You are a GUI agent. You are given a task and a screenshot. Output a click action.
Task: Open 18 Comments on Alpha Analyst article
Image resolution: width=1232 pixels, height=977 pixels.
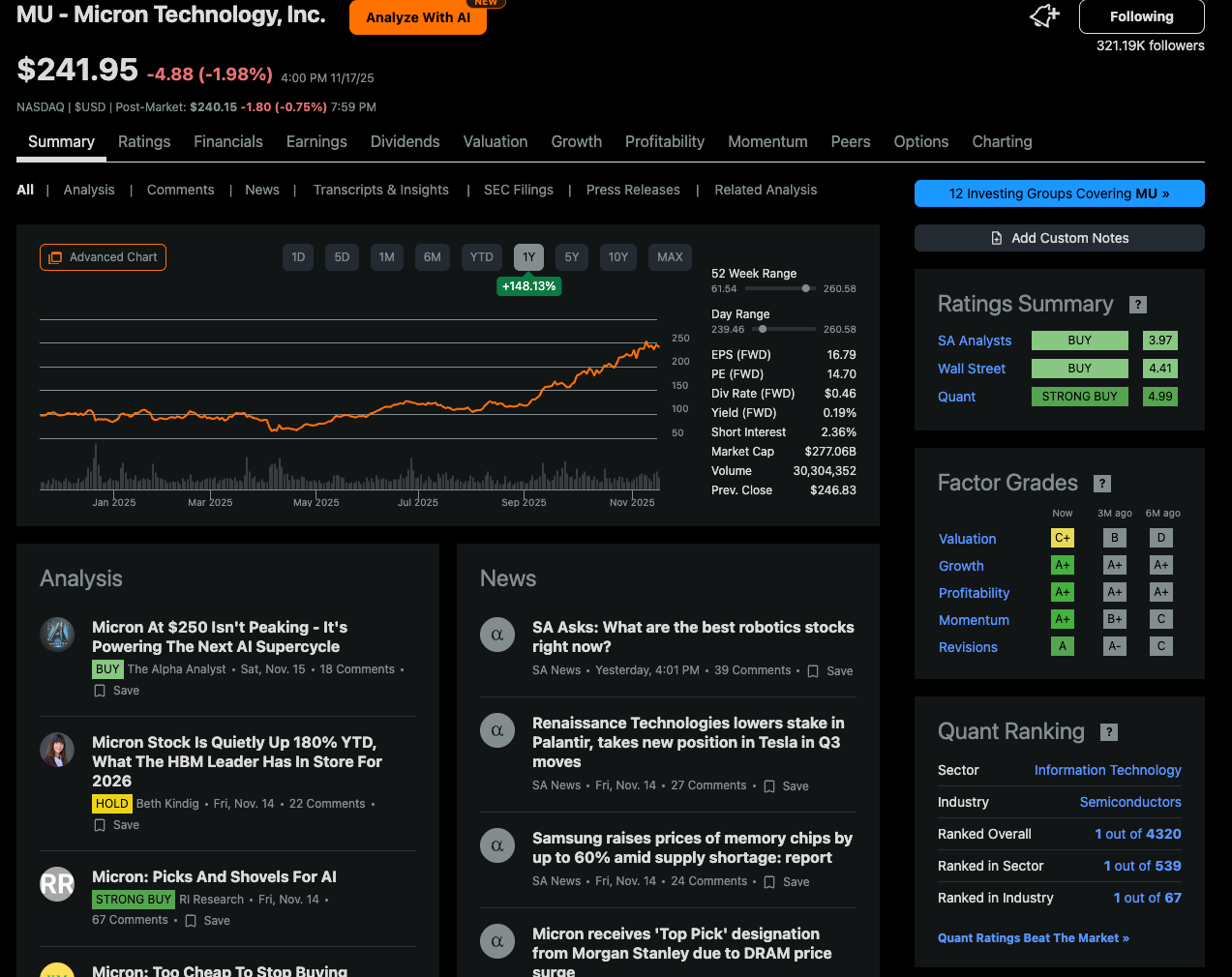357,669
